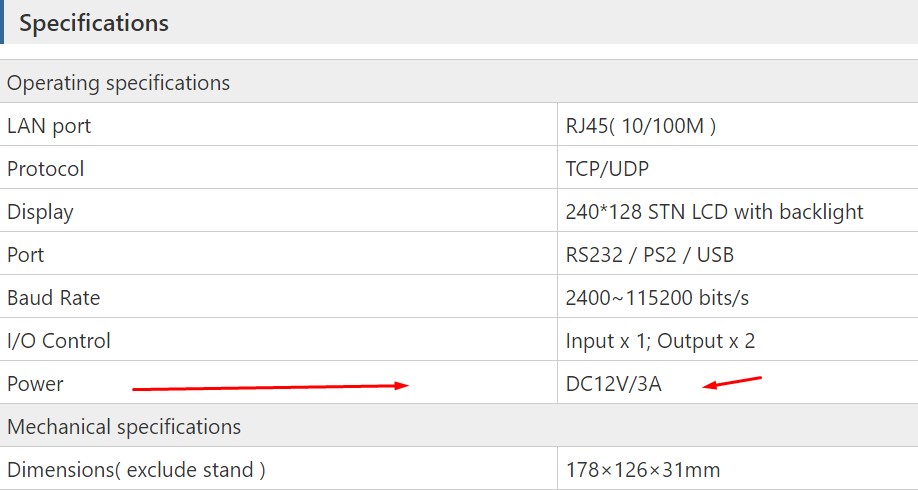Select the TCP/UDP value cell

(607, 169)
